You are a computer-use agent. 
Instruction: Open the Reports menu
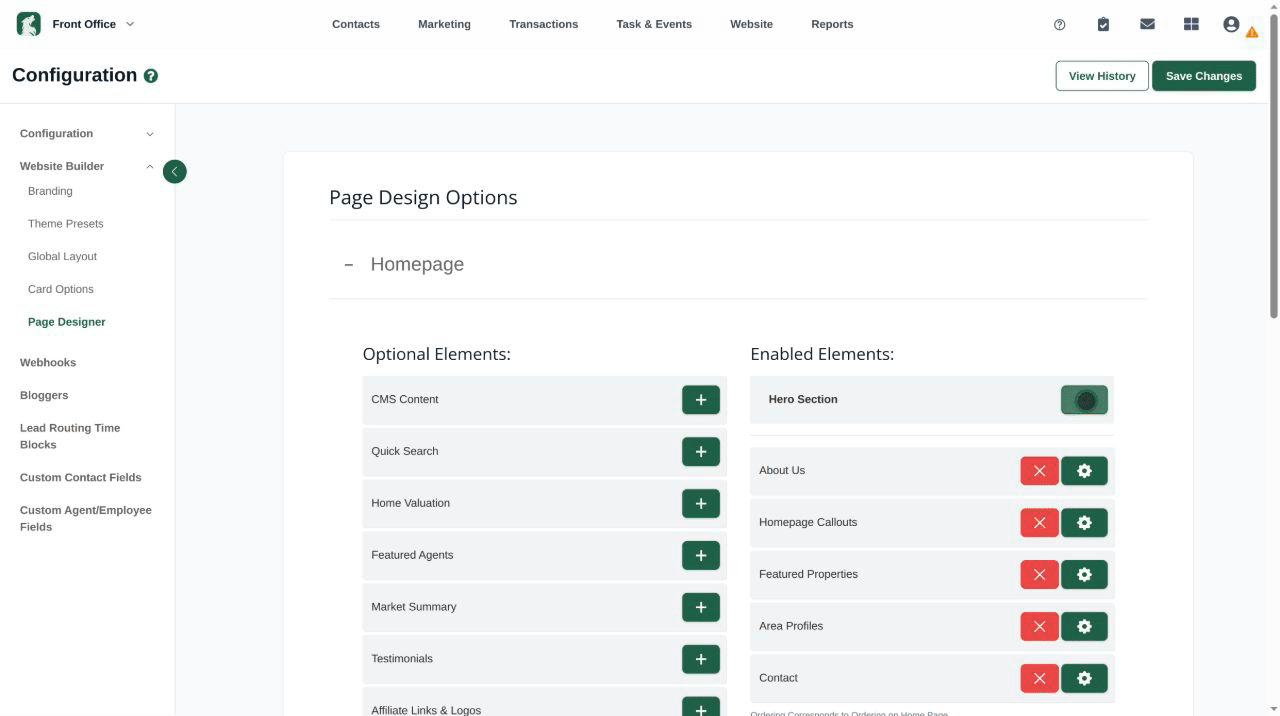point(832,24)
